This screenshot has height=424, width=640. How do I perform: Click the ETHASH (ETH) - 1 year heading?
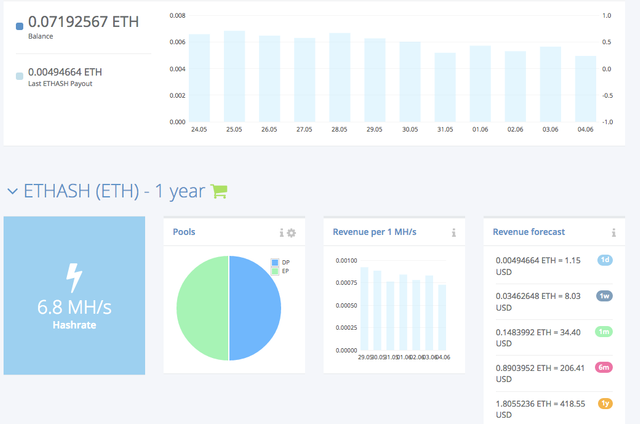click(x=114, y=191)
